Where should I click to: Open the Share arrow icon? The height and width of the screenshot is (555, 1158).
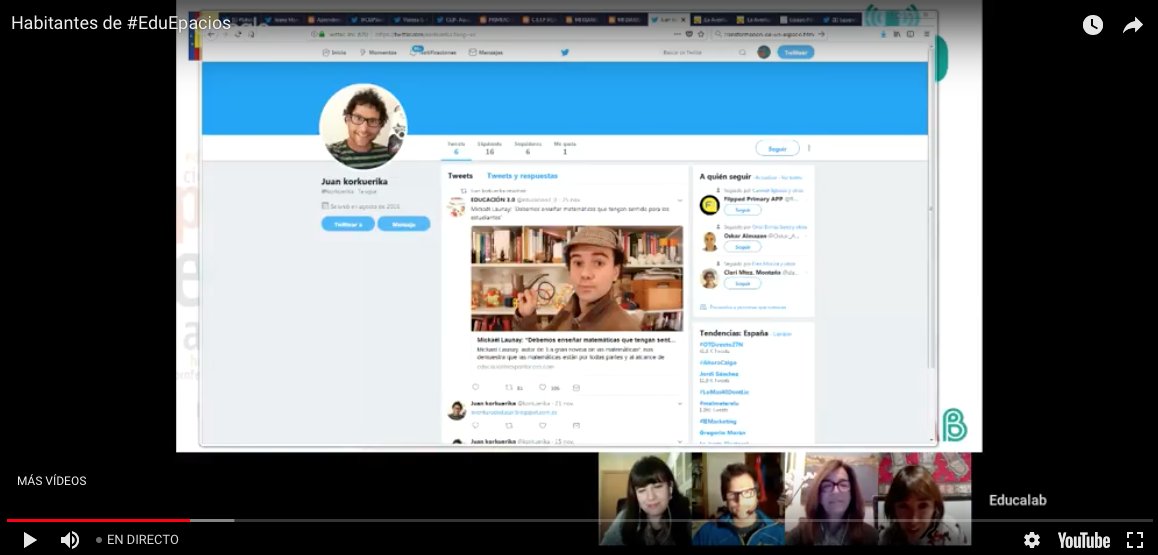(x=1133, y=26)
